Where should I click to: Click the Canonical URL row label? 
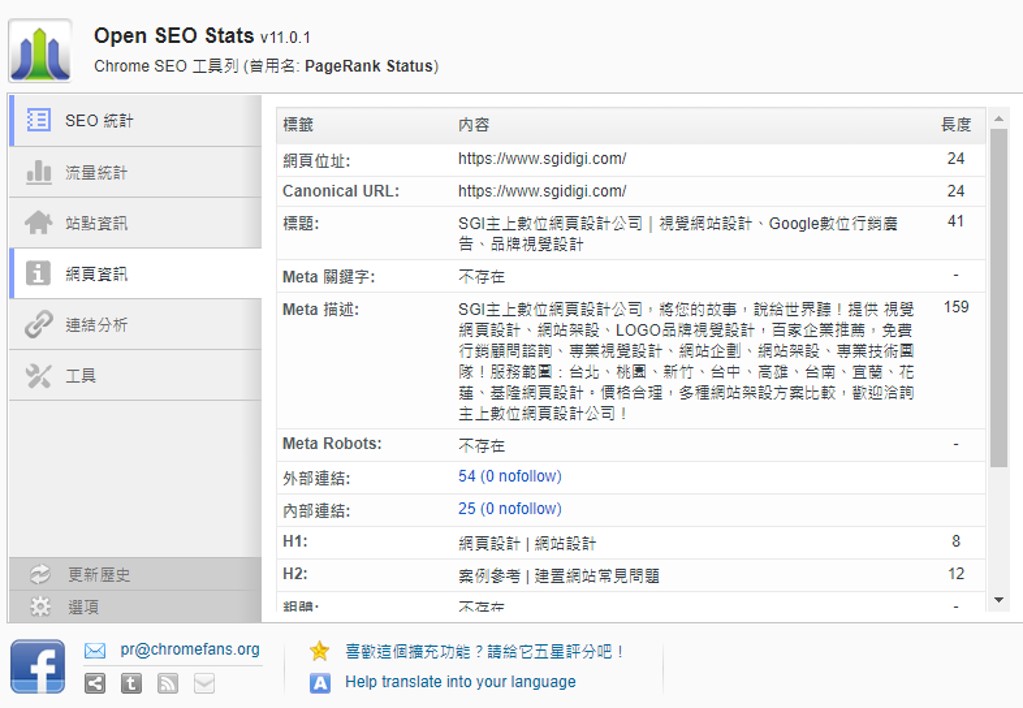(341, 191)
